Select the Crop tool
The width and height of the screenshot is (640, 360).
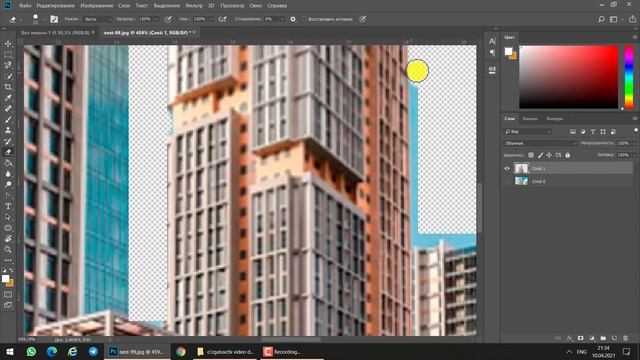point(8,87)
